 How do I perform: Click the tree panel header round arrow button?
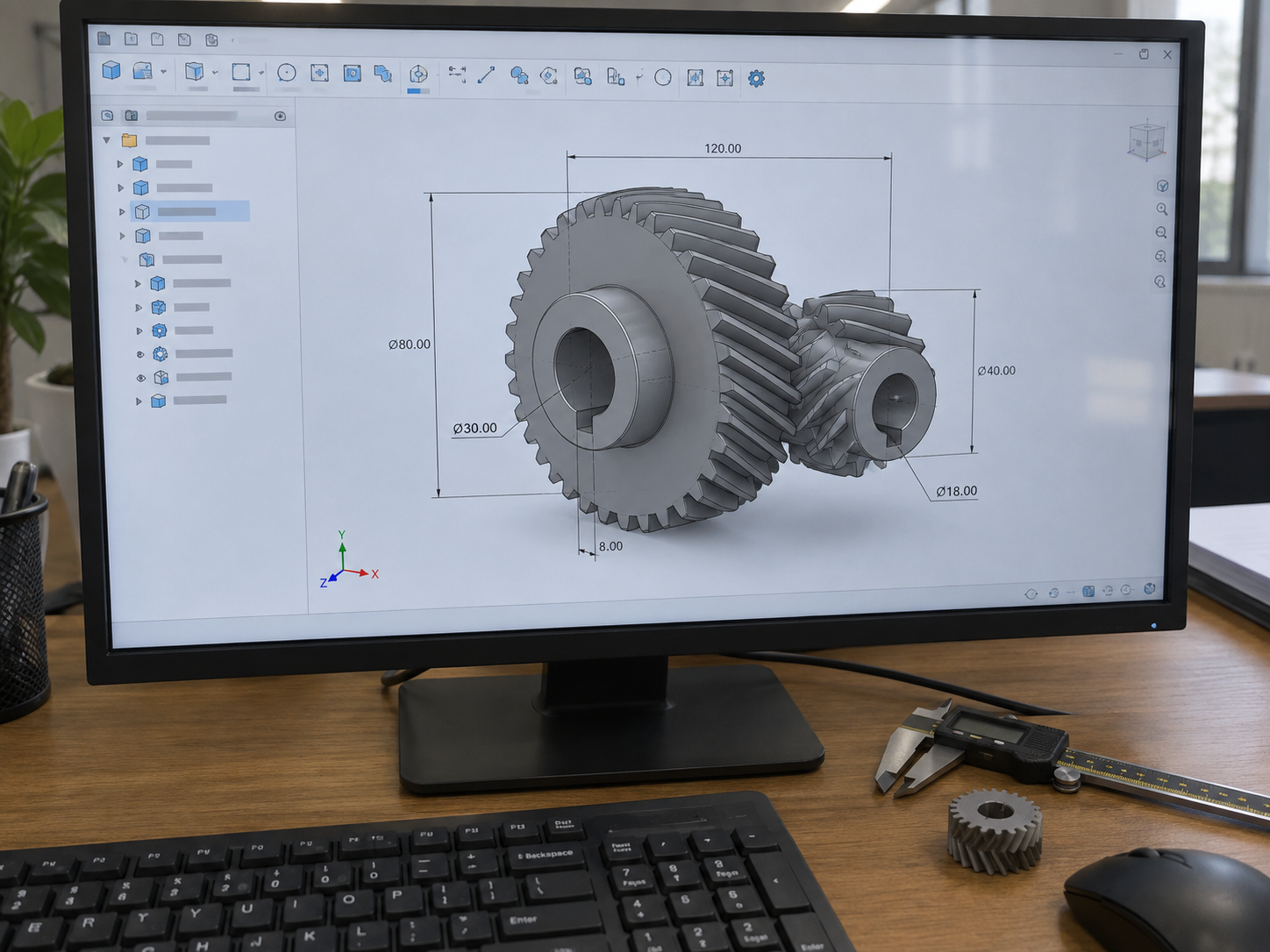tap(280, 116)
